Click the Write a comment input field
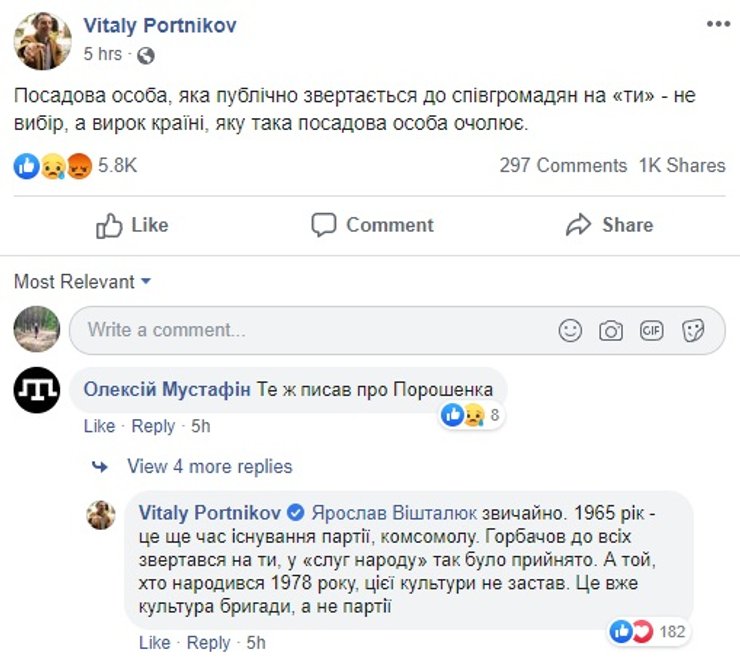This screenshot has height=664, width=740. click(x=310, y=330)
